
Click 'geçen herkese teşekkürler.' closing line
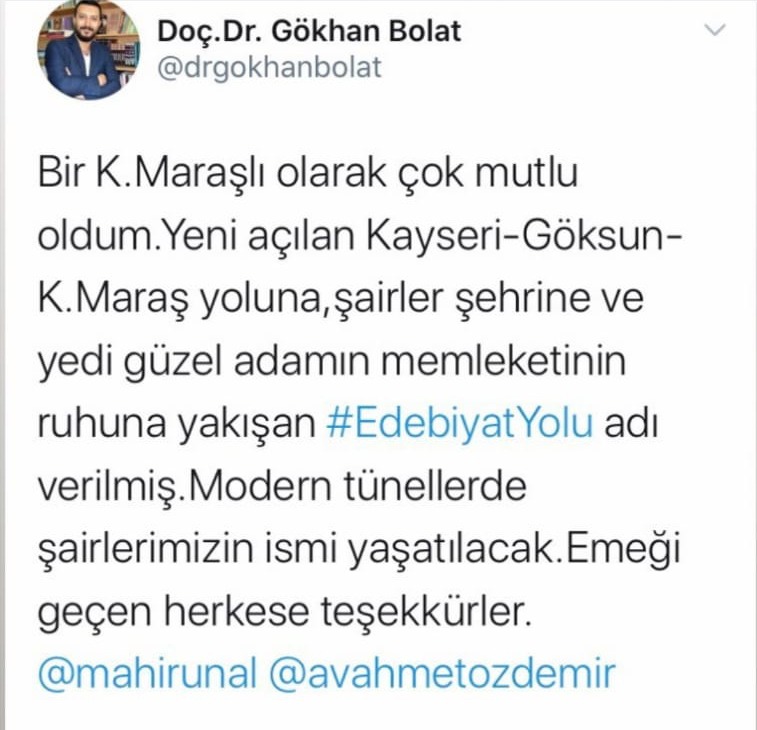point(284,612)
